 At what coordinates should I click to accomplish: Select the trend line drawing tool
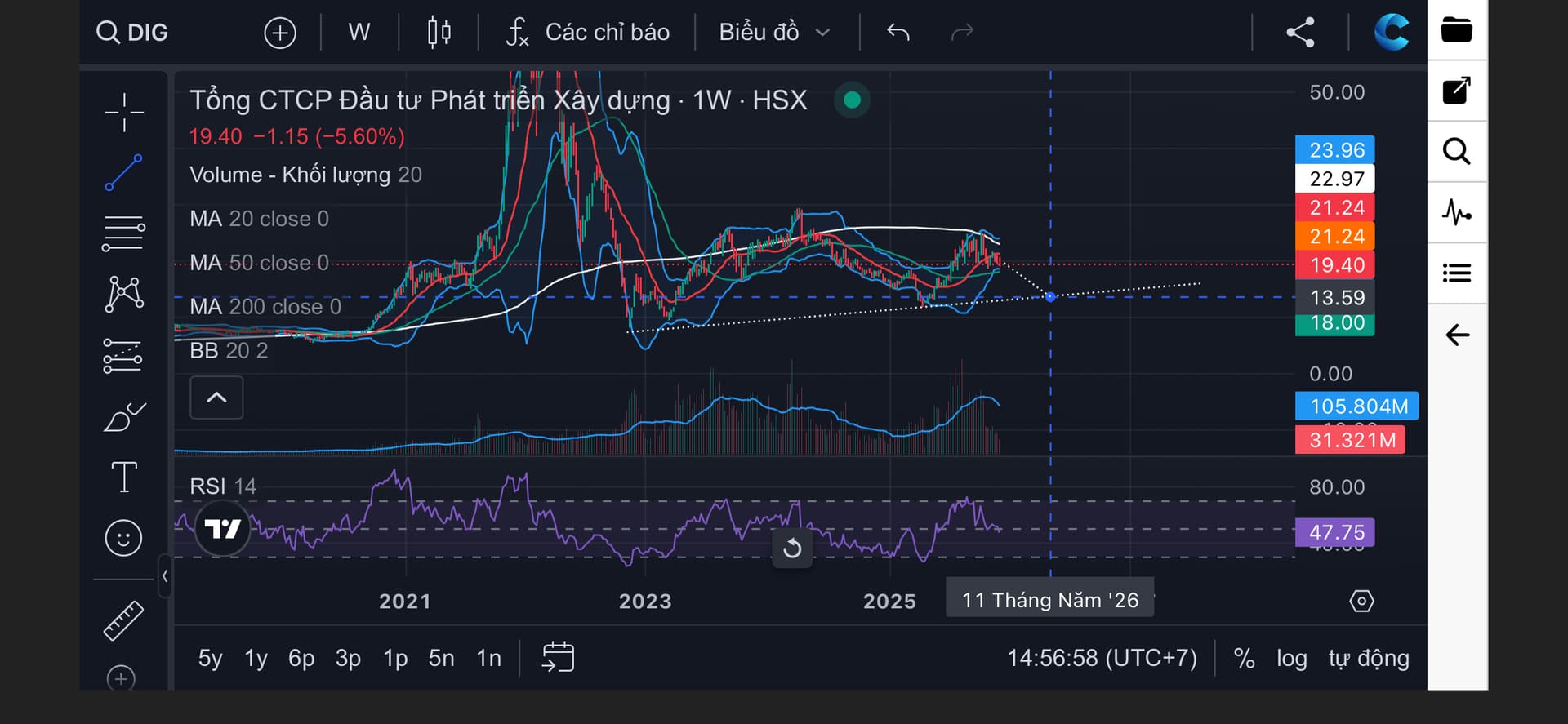tap(124, 172)
